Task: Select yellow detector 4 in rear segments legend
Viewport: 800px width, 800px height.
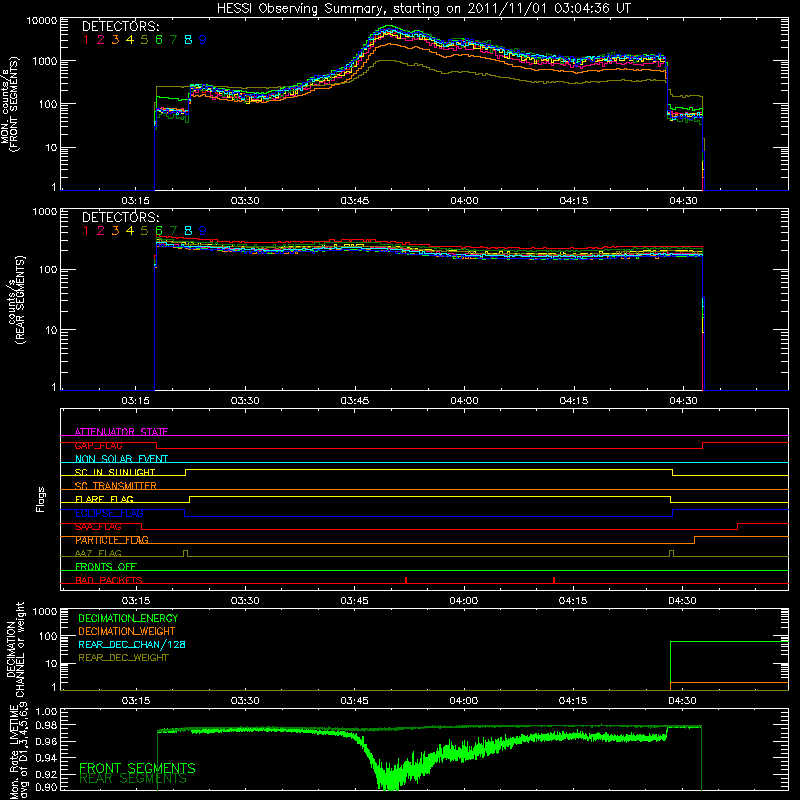Action: pos(130,231)
